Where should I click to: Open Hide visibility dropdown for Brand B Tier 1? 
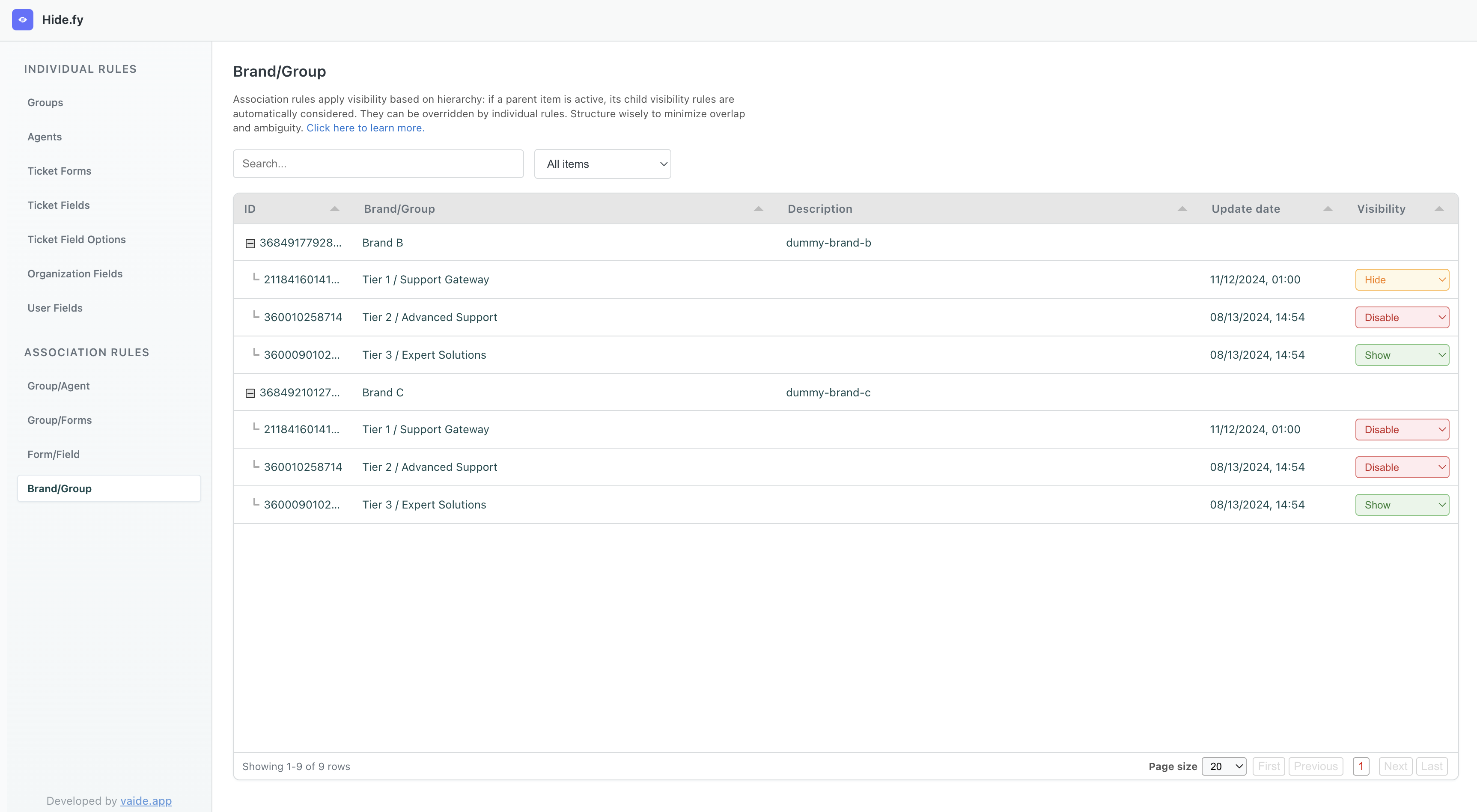[1401, 280]
